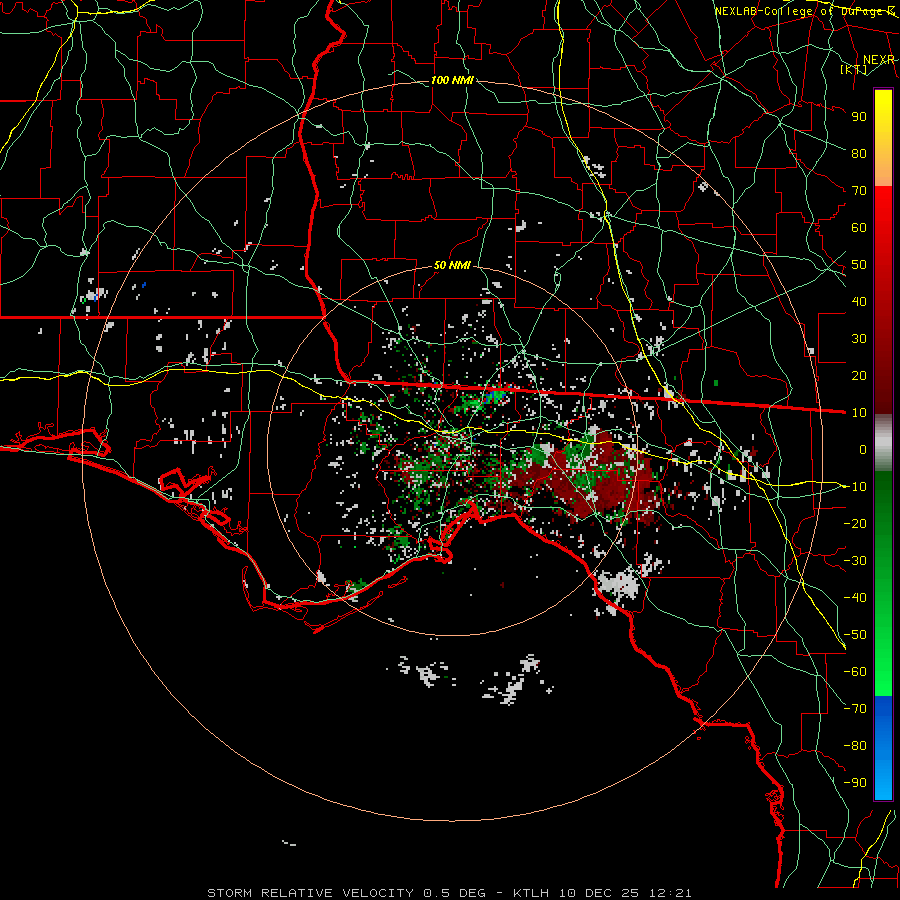Select the 30 label on velocity scale
This screenshot has width=900, height=900.
[x=859, y=339]
